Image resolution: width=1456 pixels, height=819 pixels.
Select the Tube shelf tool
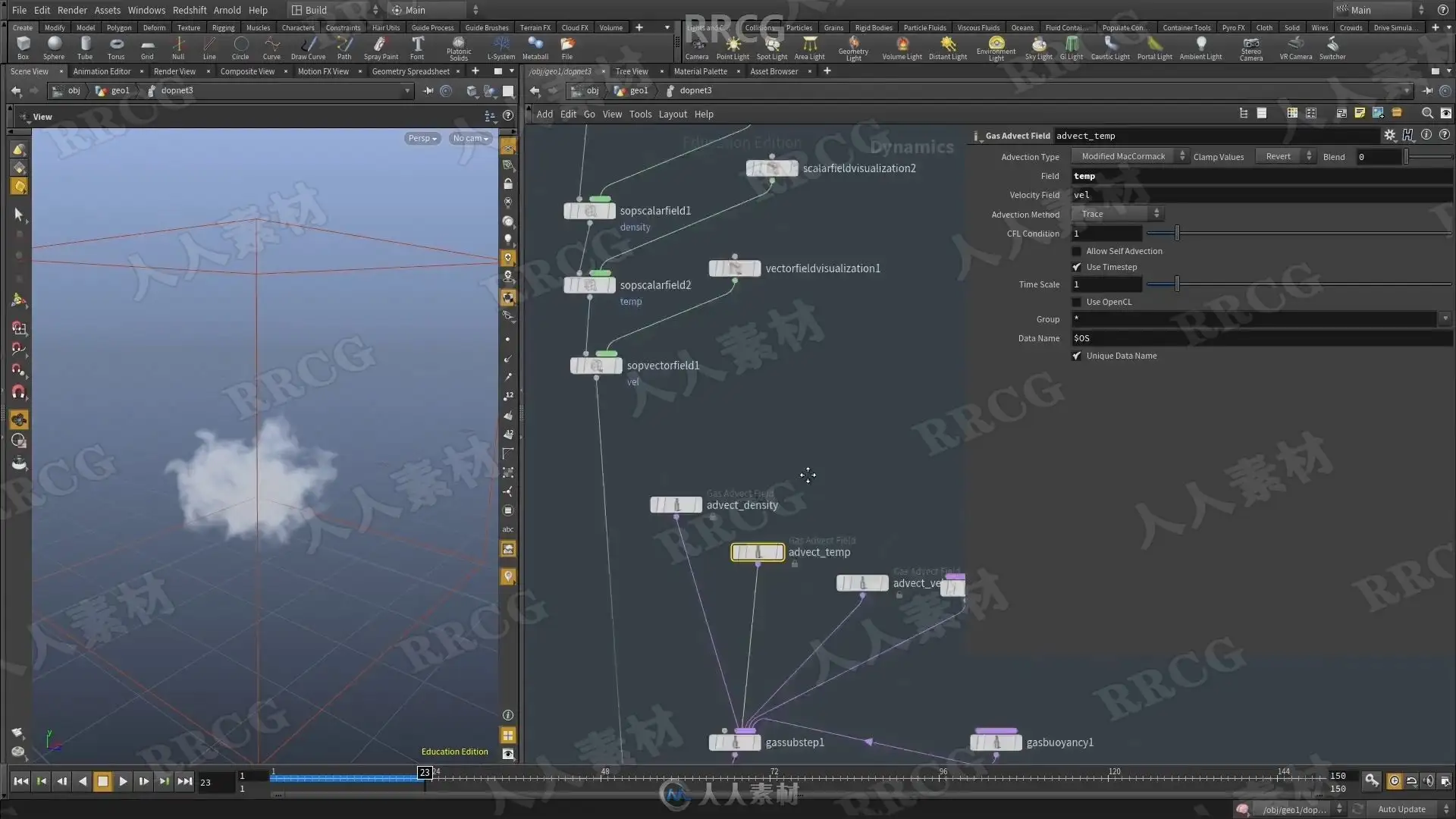pyautogui.click(x=85, y=48)
